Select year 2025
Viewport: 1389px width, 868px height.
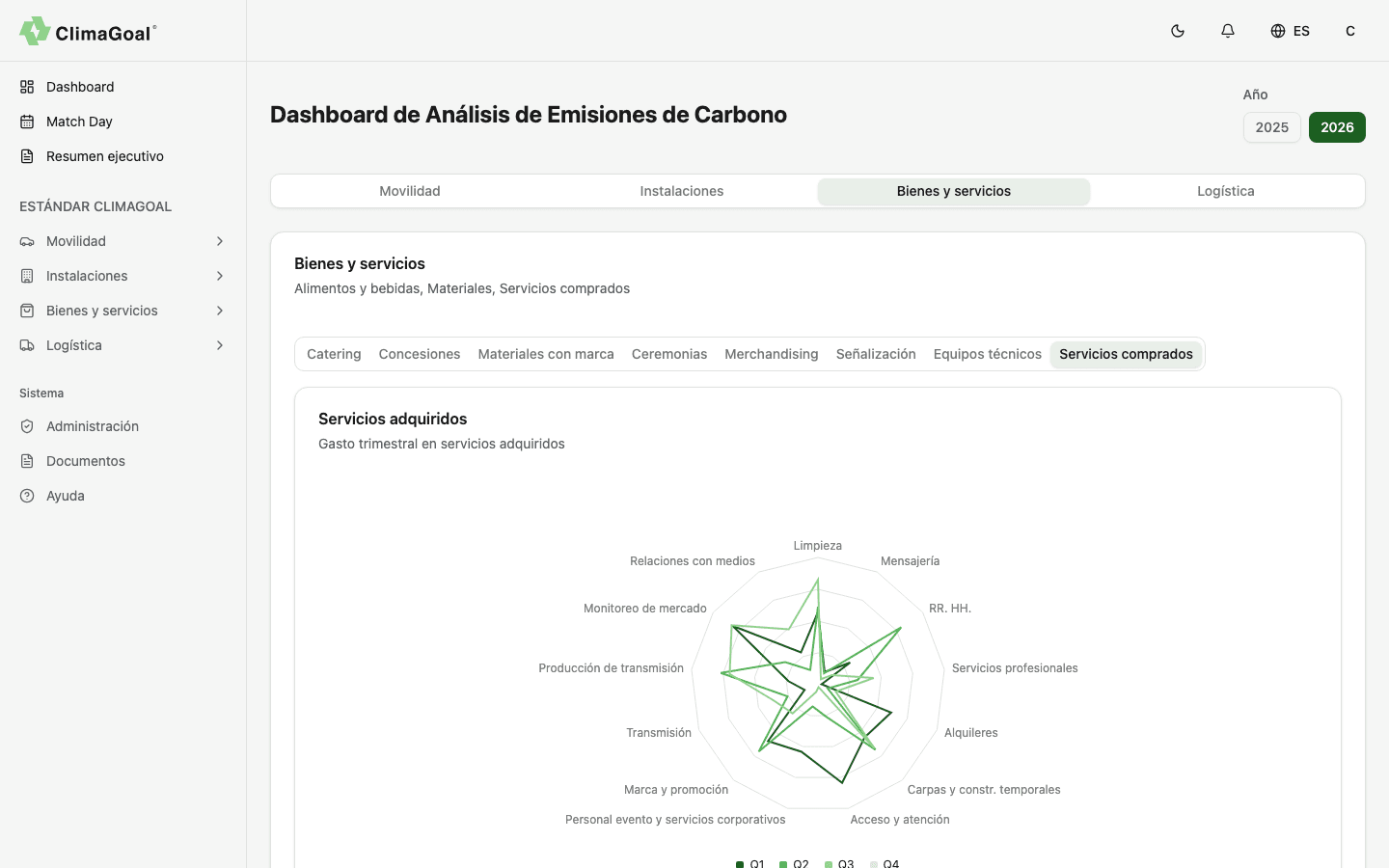click(x=1272, y=127)
